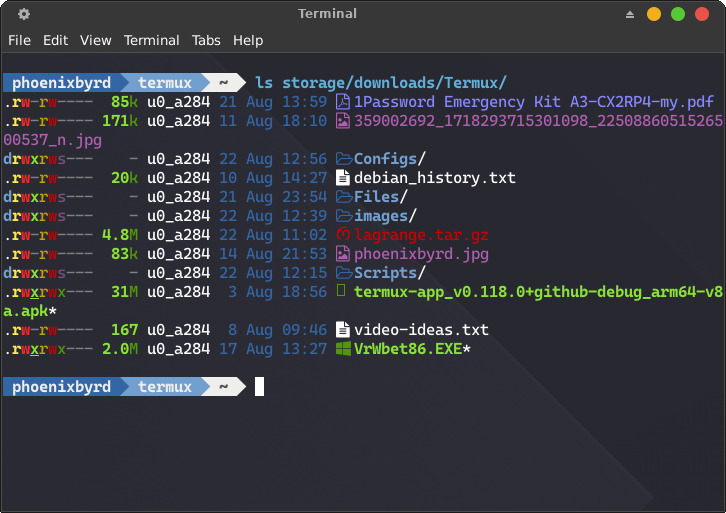Maximize window with green button
This screenshot has height=513, width=726.
678,14
